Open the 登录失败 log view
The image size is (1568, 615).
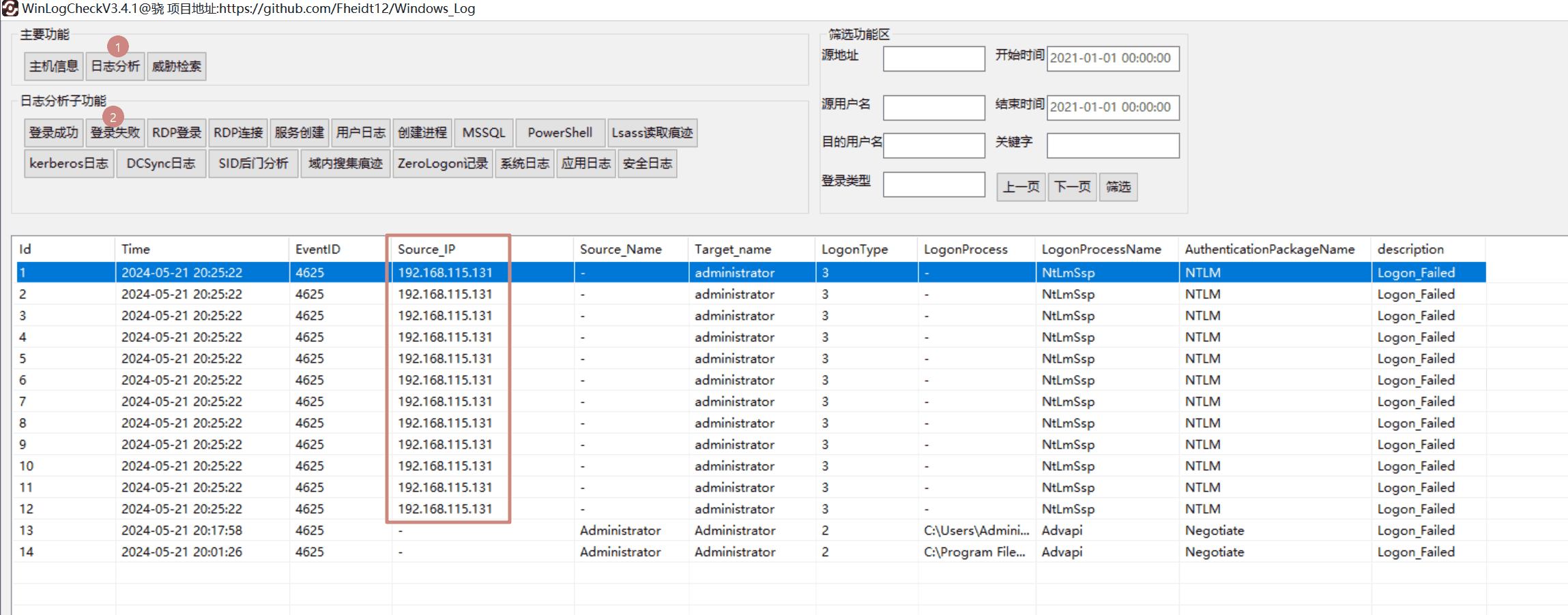[115, 132]
